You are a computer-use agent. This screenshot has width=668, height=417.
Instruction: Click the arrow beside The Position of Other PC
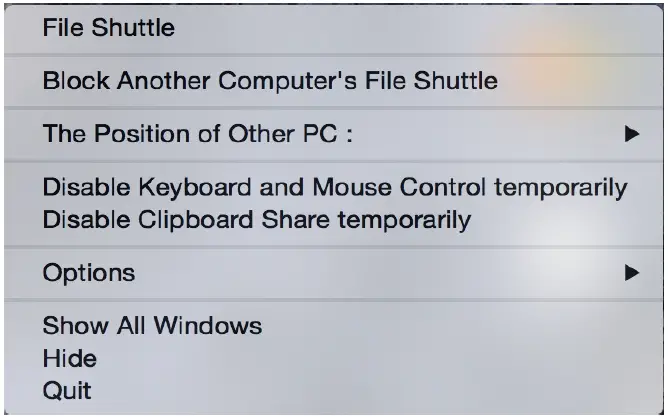pyautogui.click(x=631, y=134)
